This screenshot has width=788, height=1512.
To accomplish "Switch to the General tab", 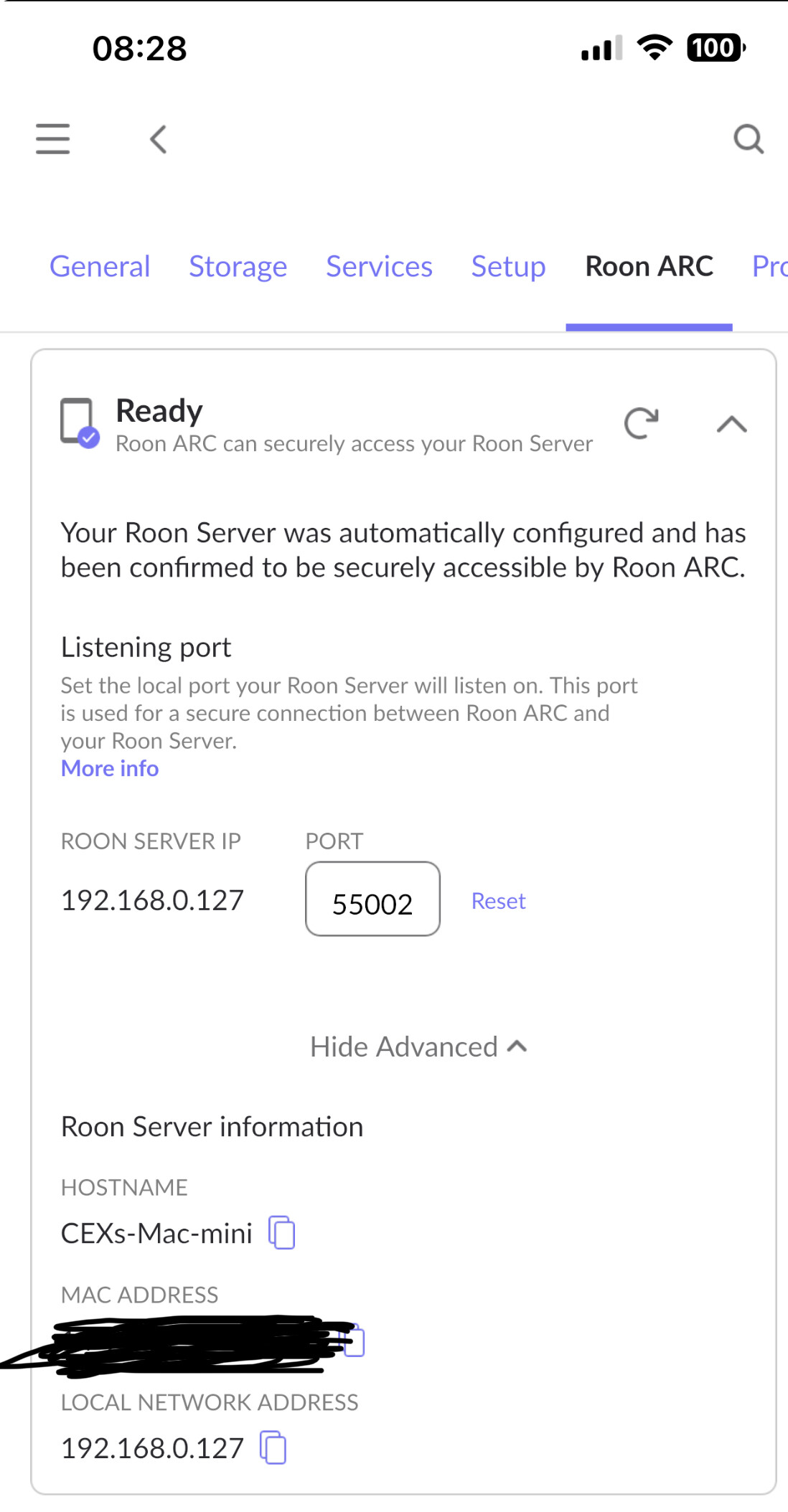I will point(100,267).
